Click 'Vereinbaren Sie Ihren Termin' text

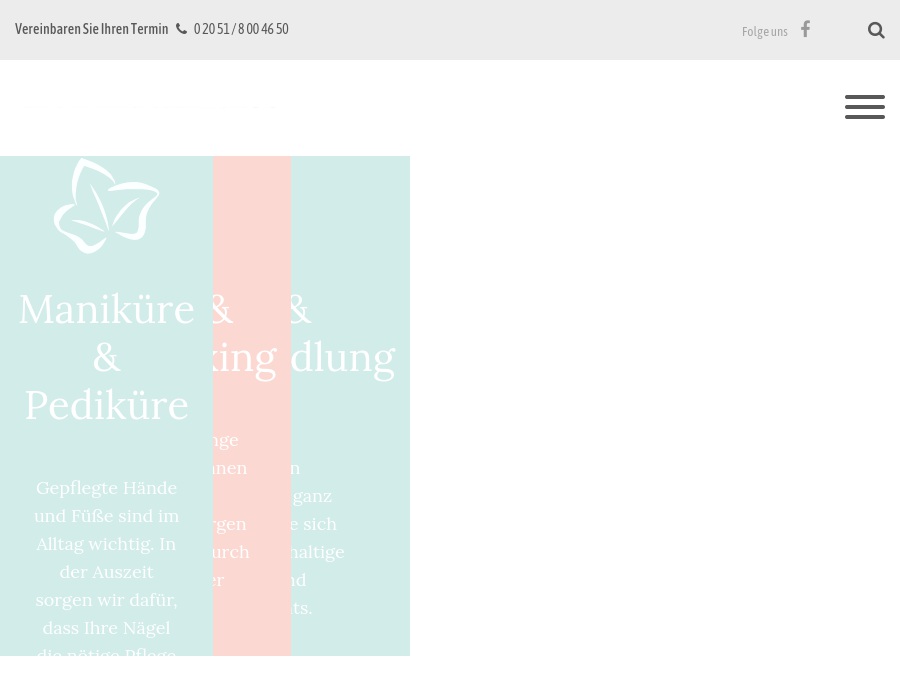(91, 29)
